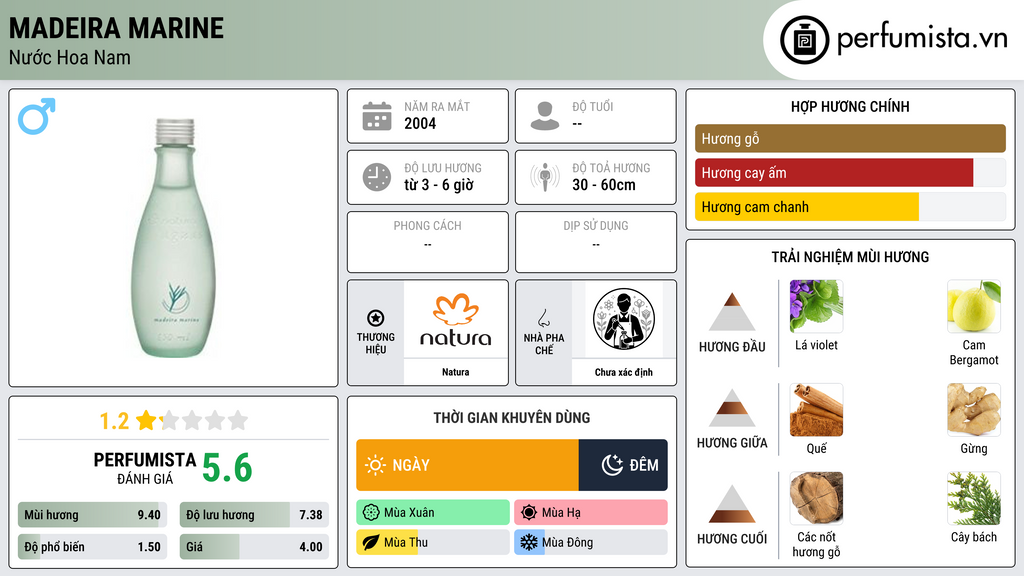Select the Mùa Thu season bar
1024x576 pixels.
[x=433, y=542]
